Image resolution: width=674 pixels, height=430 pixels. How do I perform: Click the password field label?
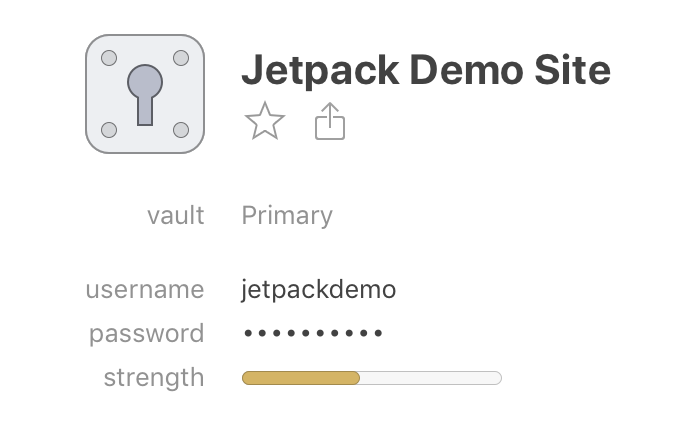coord(147,334)
